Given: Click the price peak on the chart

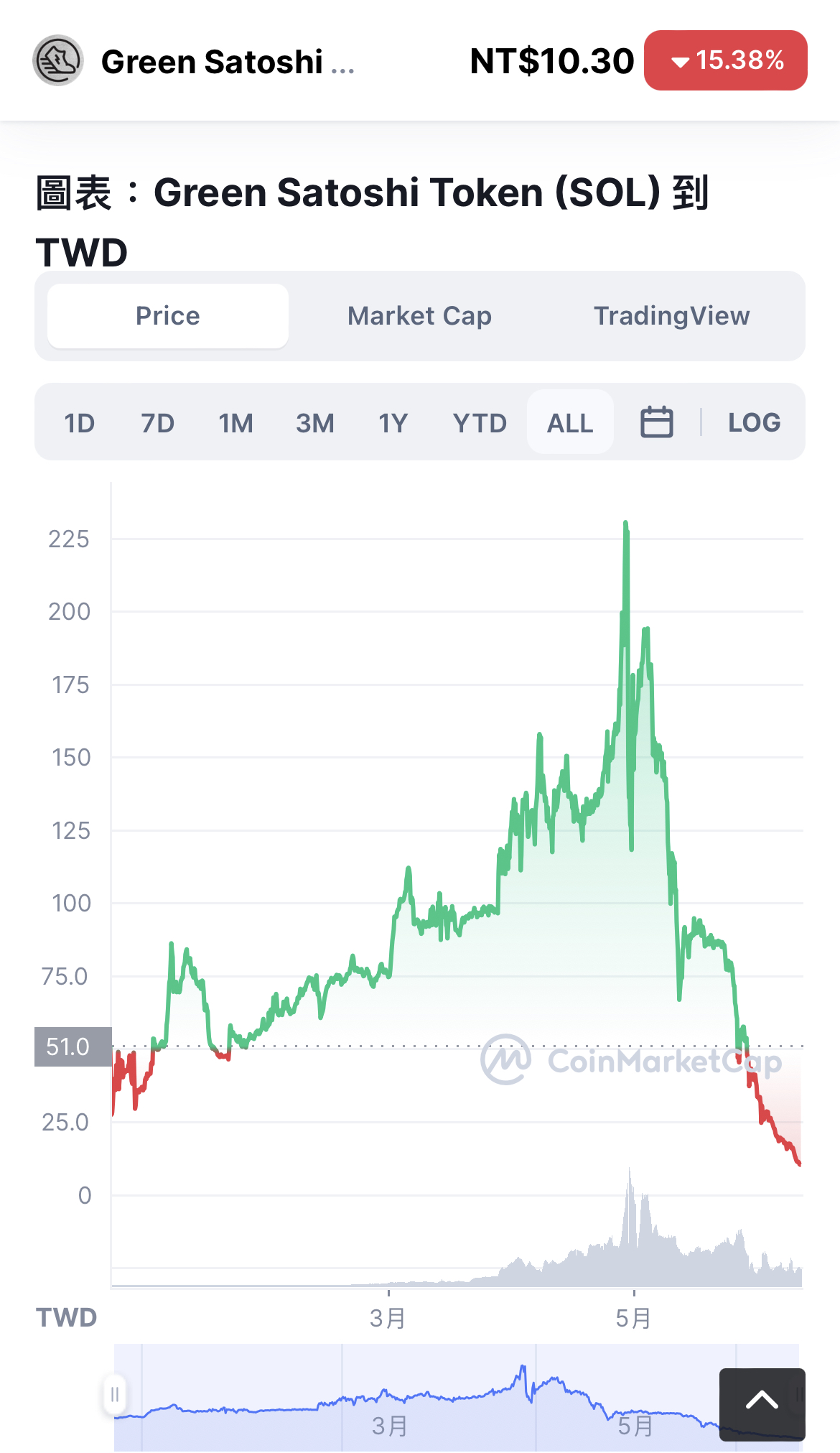Looking at the screenshot, I should [x=626, y=524].
